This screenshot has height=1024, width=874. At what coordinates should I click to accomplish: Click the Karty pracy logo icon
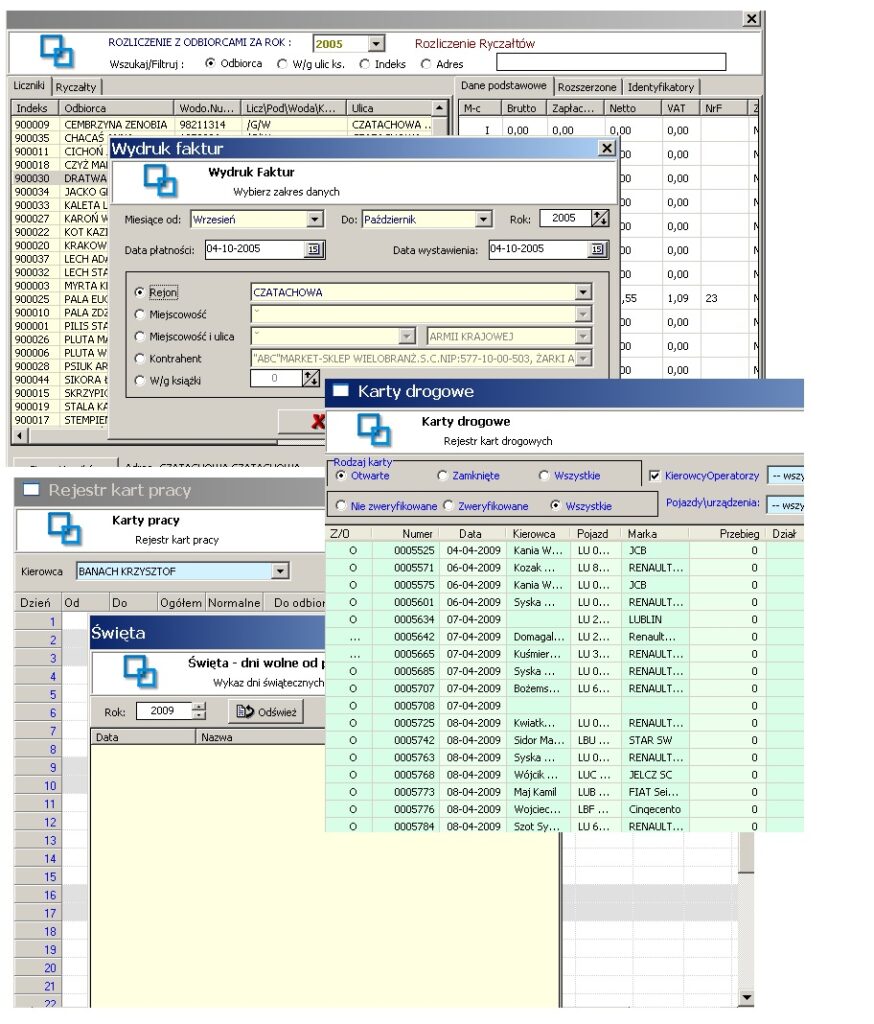[x=65, y=528]
